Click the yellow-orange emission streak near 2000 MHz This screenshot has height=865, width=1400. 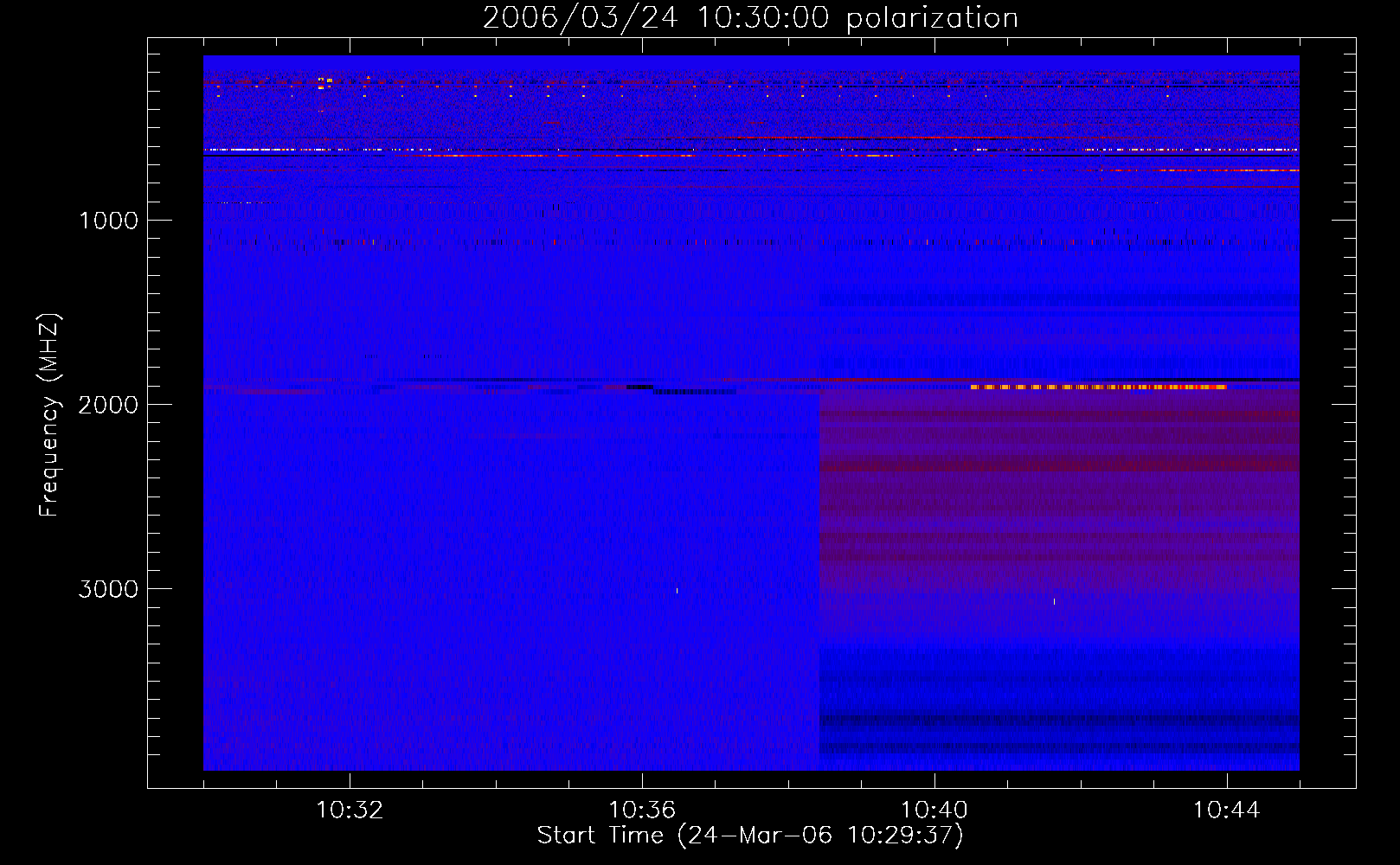[1098, 387]
